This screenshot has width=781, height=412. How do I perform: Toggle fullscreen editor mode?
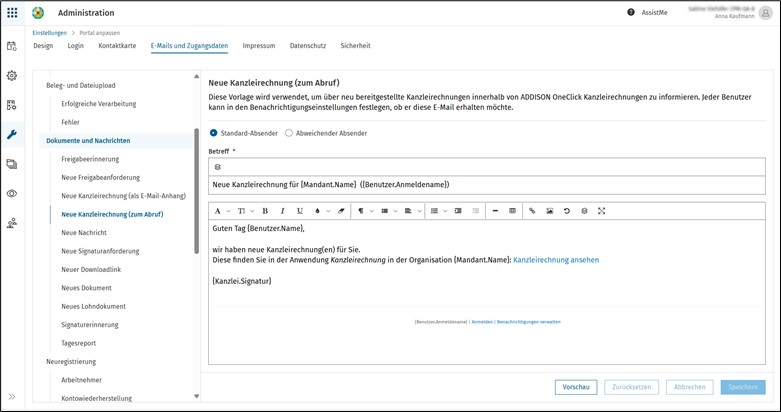[x=602, y=211]
